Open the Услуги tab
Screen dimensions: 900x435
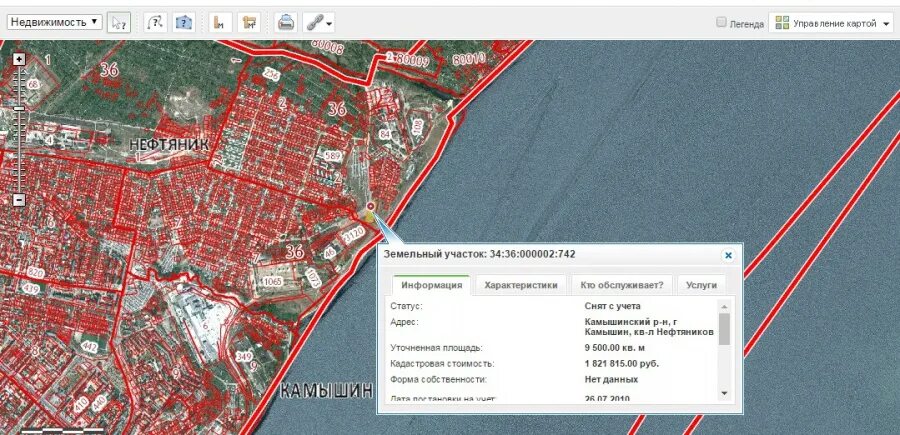701,285
